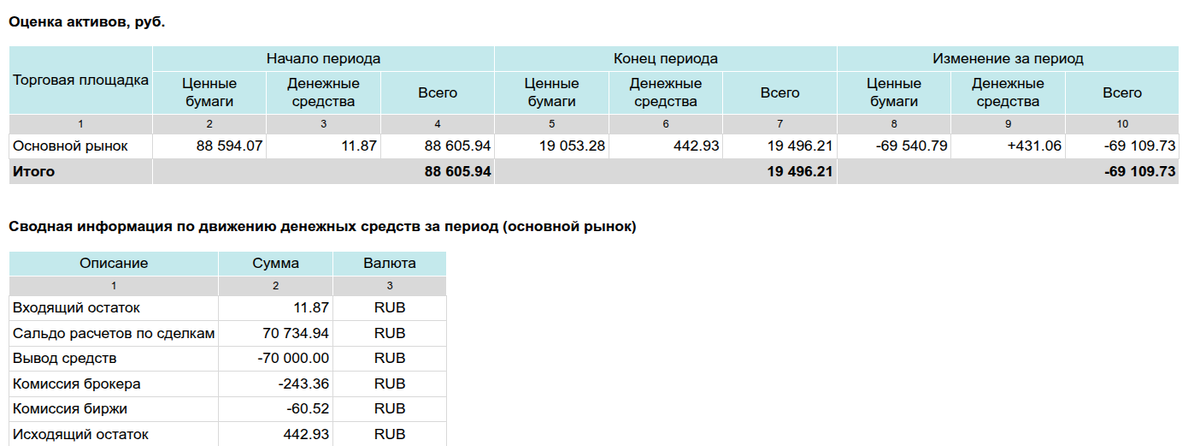Image resolution: width=1200 pixels, height=446 pixels.
Task: Click 'Денежные средства' under Конец периода
Action: [665, 93]
